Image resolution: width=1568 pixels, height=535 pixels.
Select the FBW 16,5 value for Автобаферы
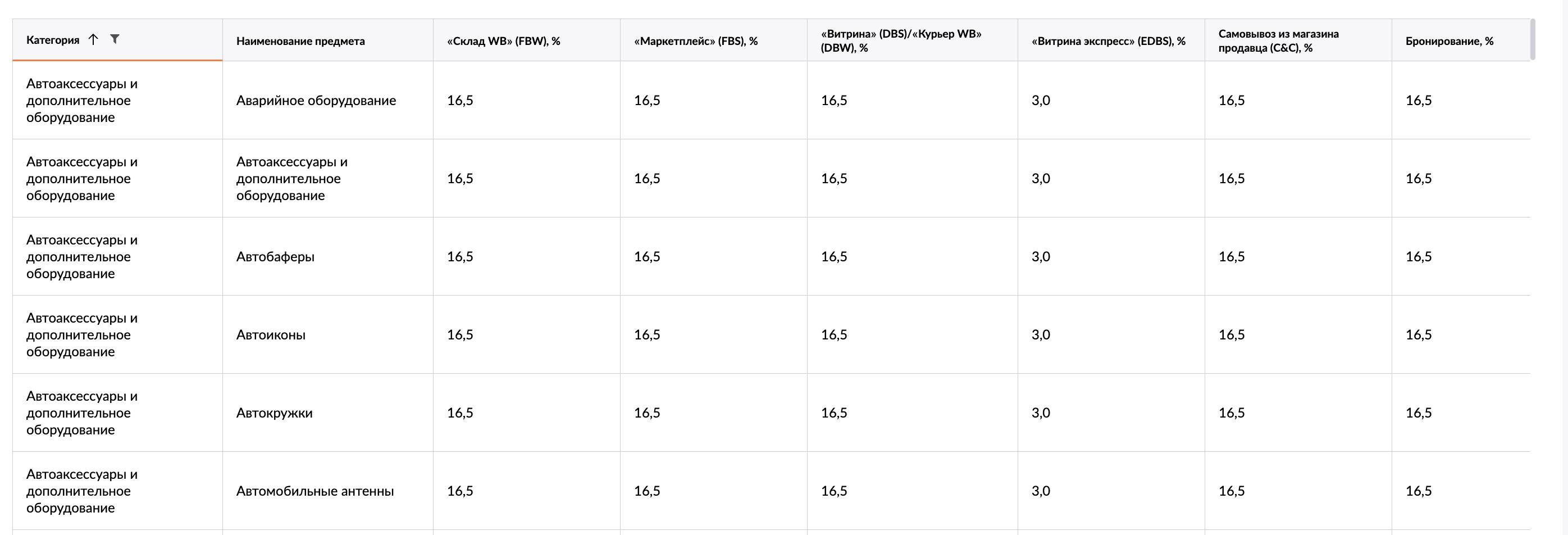click(x=459, y=256)
